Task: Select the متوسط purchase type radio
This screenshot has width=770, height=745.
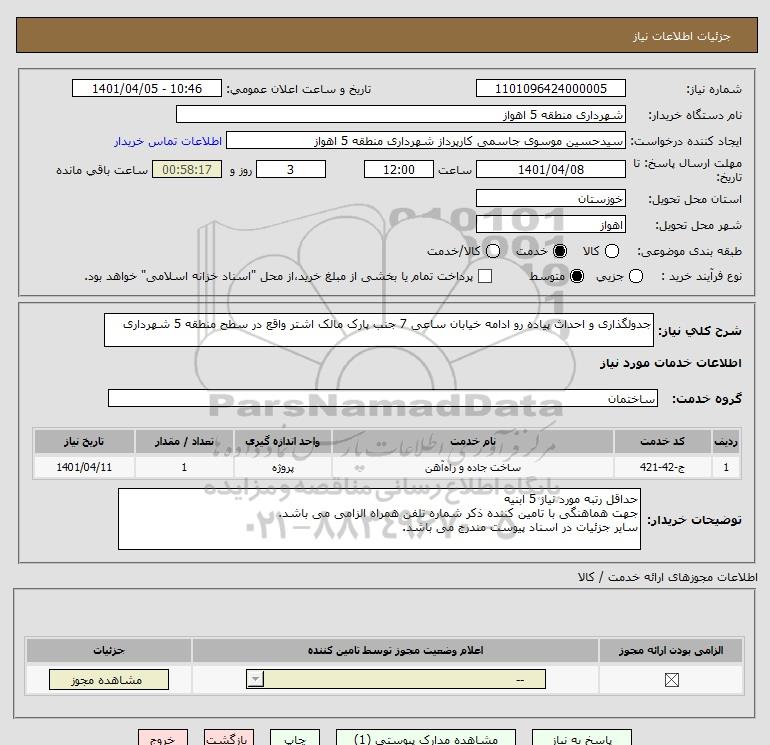Action: [x=577, y=276]
